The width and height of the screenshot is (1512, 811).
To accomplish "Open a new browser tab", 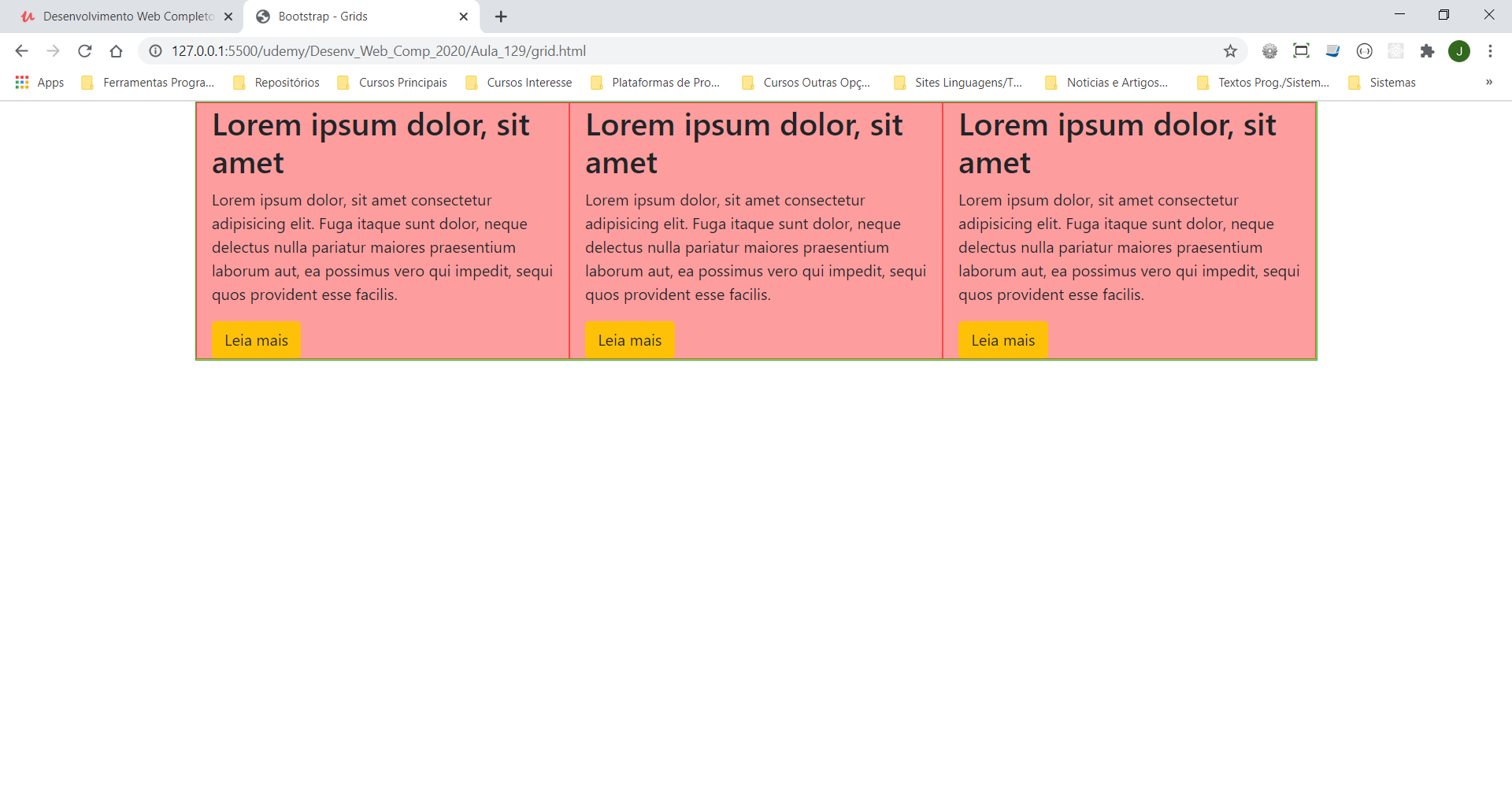I will [x=501, y=17].
